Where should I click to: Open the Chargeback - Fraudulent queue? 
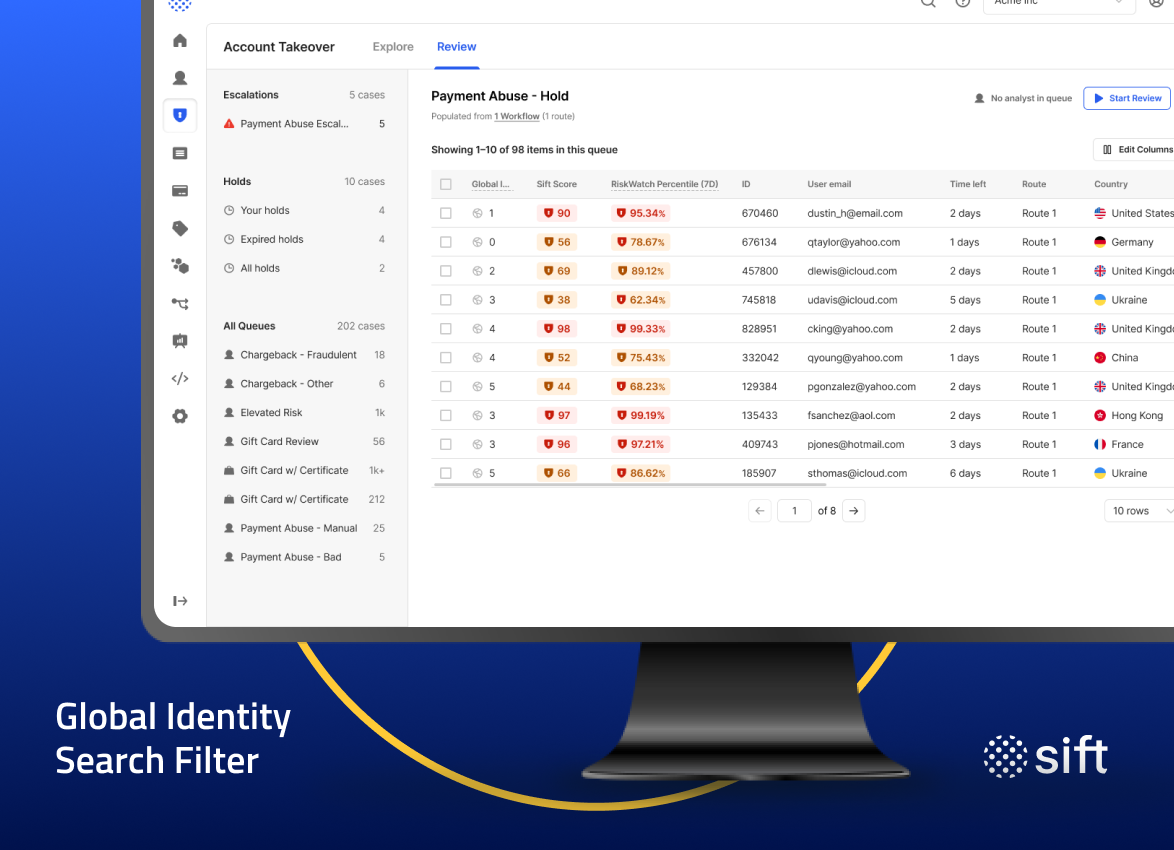304,355
